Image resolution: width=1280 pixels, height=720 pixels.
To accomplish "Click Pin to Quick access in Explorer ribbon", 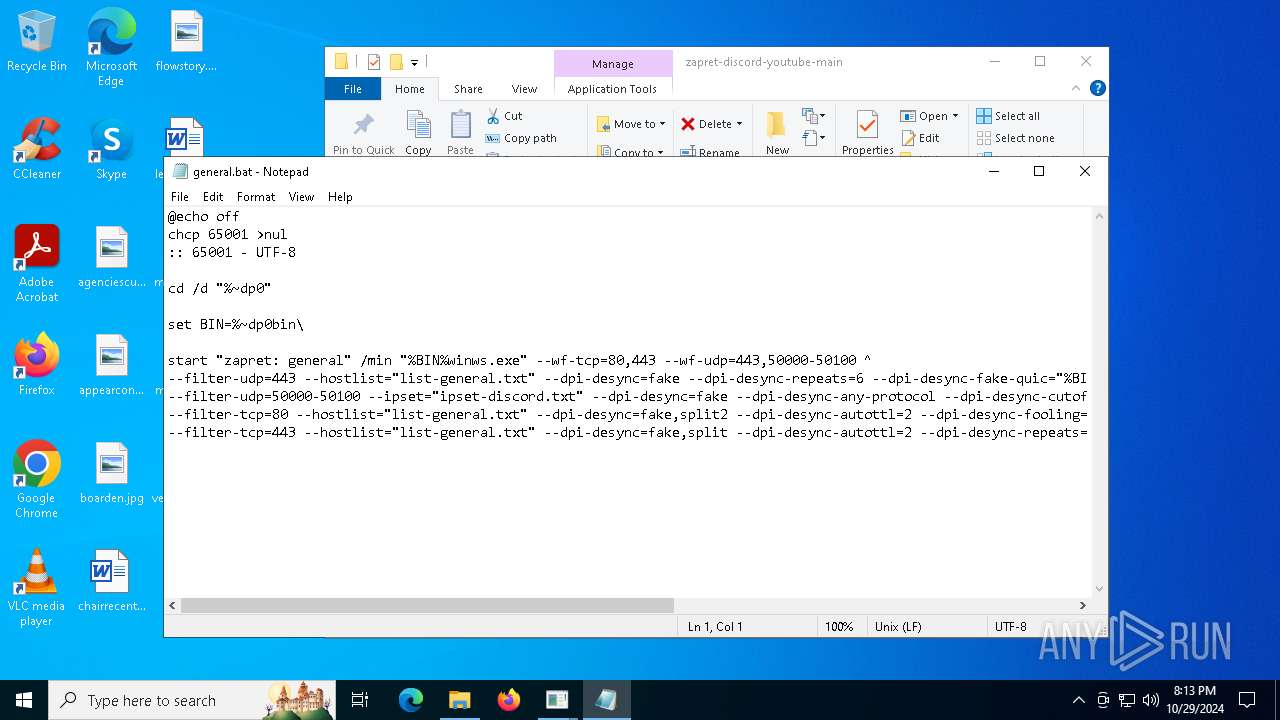I will point(363,133).
